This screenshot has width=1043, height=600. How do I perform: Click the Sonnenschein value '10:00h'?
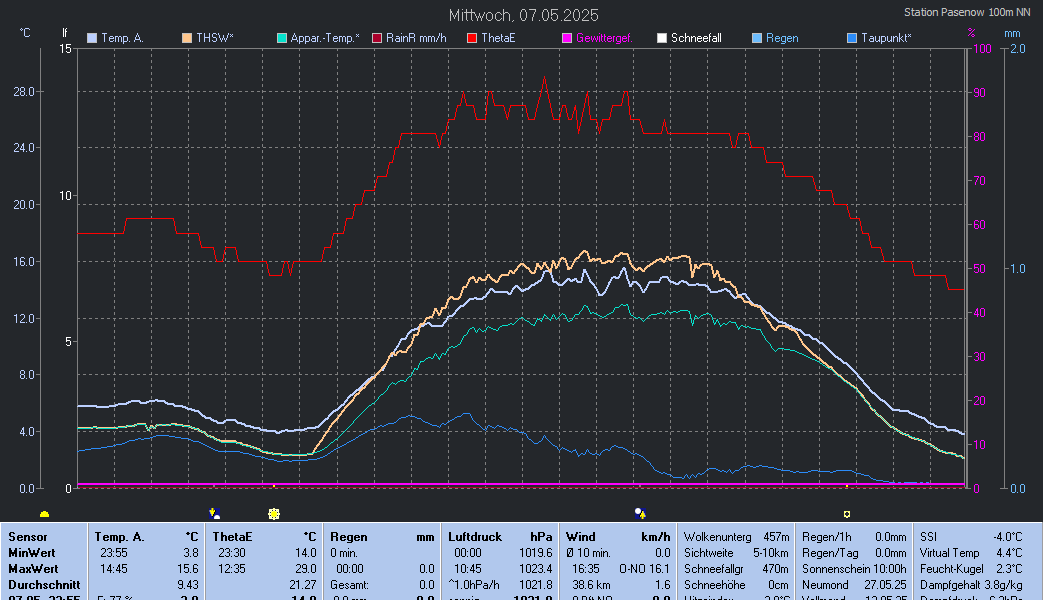tap(890, 569)
